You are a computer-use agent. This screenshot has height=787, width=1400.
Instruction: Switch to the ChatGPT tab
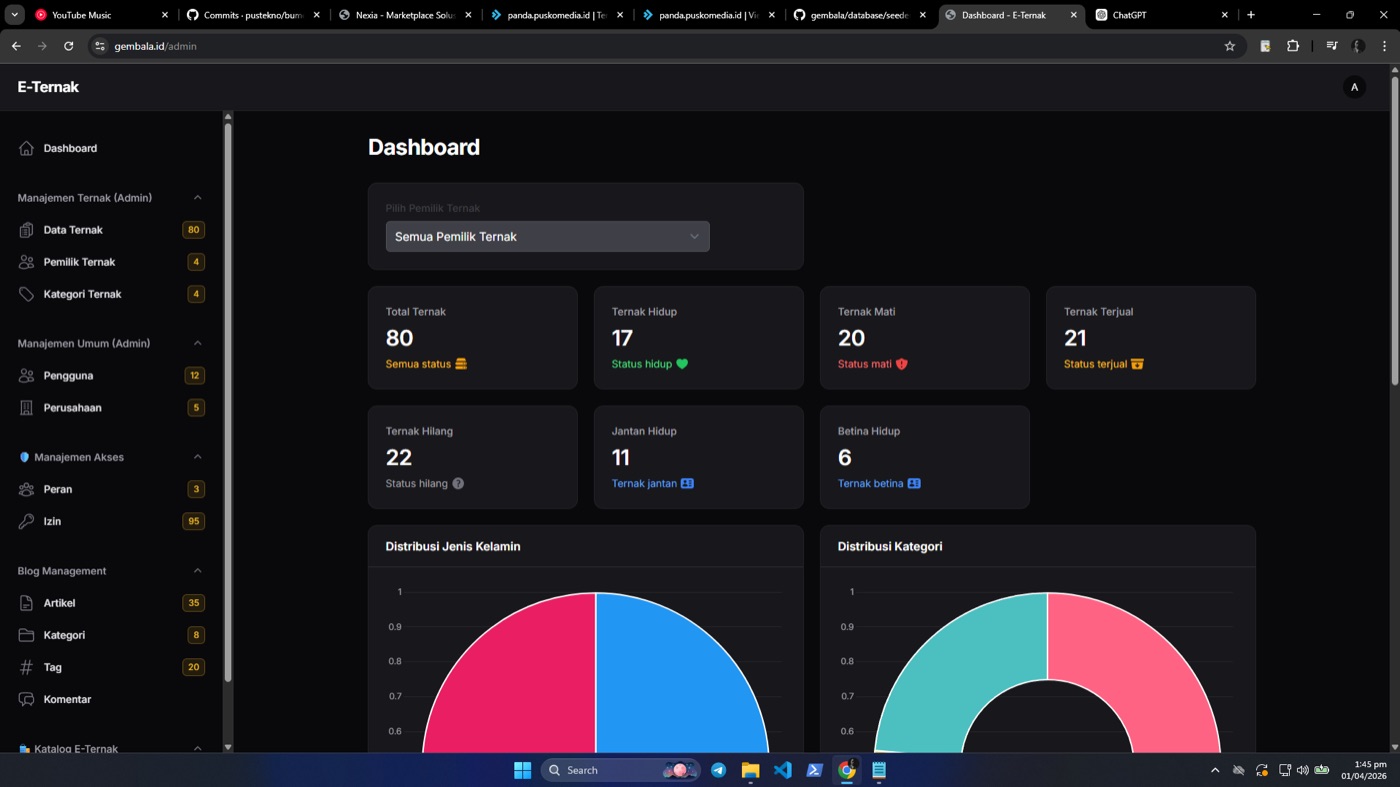tap(1162, 15)
